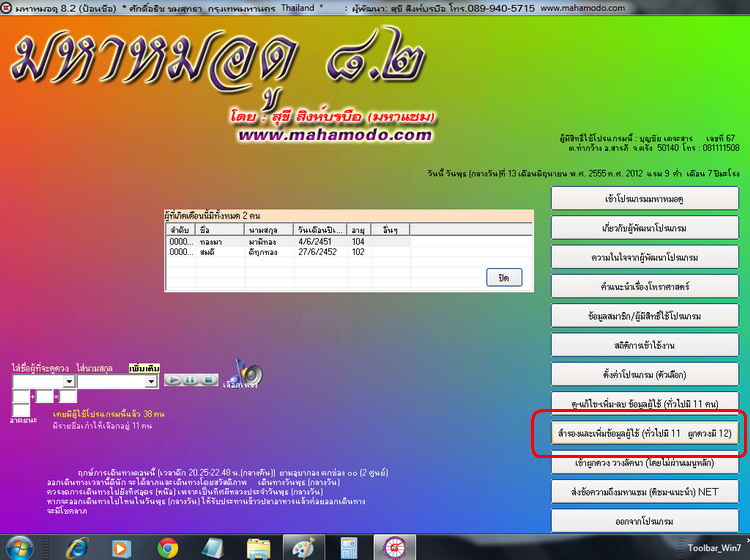Image resolution: width=750 pixels, height=560 pixels.
Task: Click the age cell 102
Action: click(x=358, y=252)
